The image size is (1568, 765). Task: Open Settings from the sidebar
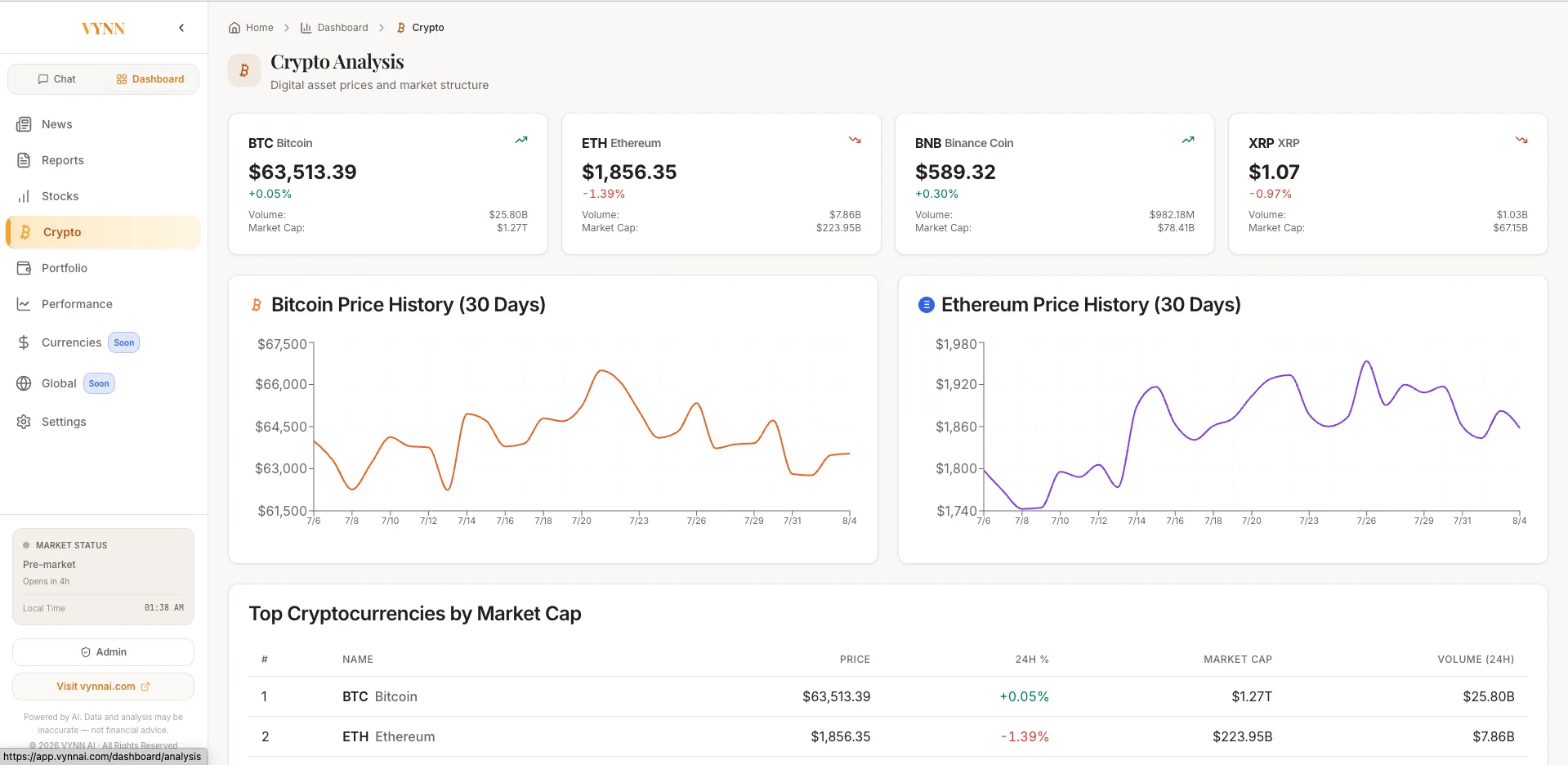coord(103,422)
